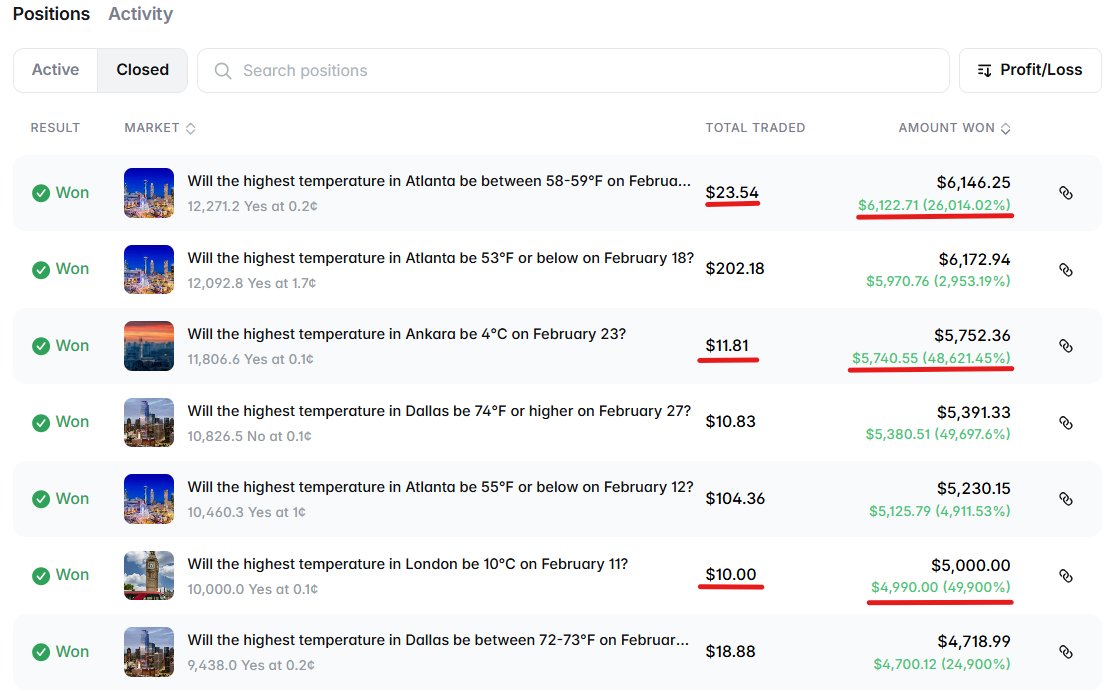The height and width of the screenshot is (691, 1117).
Task: Open the Profit/Loss sort button
Action: coord(1029,70)
